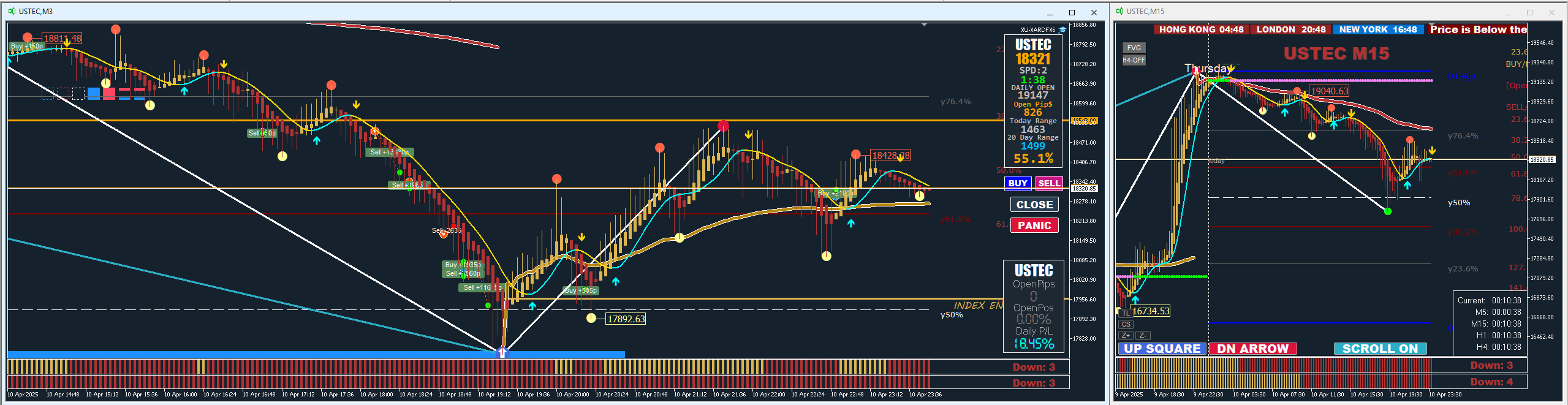Click the LONDON 20:48 session label

coord(1291,29)
